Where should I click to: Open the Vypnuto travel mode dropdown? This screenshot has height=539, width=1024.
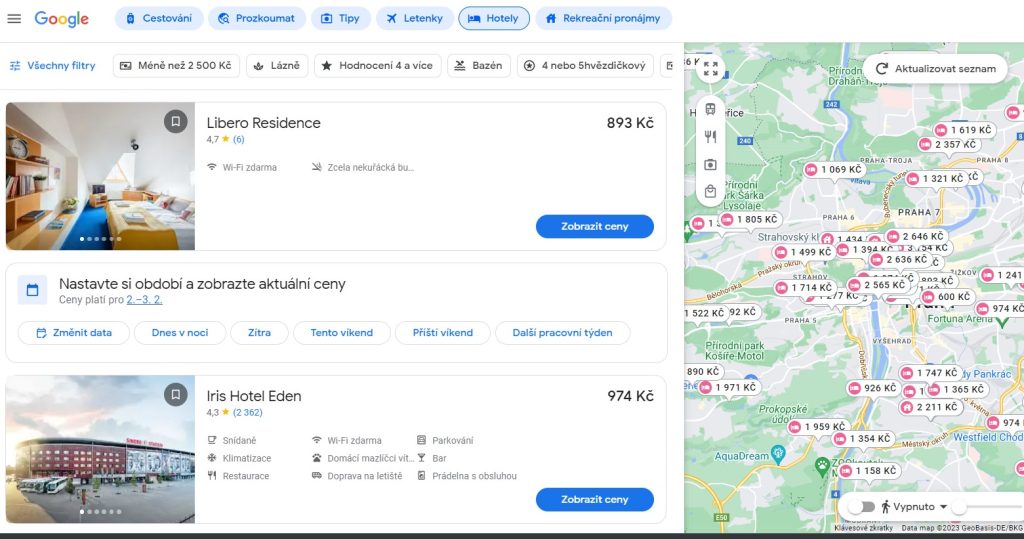coord(914,506)
